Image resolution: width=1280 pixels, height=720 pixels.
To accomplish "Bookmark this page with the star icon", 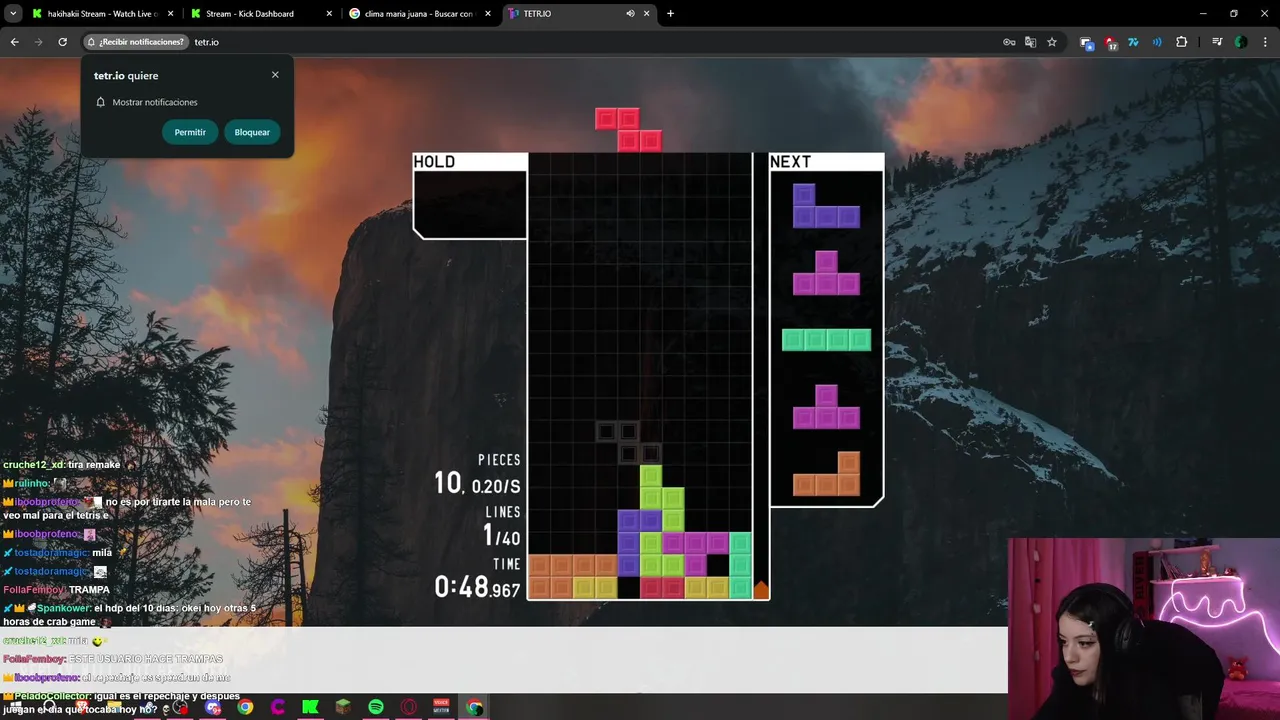I will point(1052,42).
